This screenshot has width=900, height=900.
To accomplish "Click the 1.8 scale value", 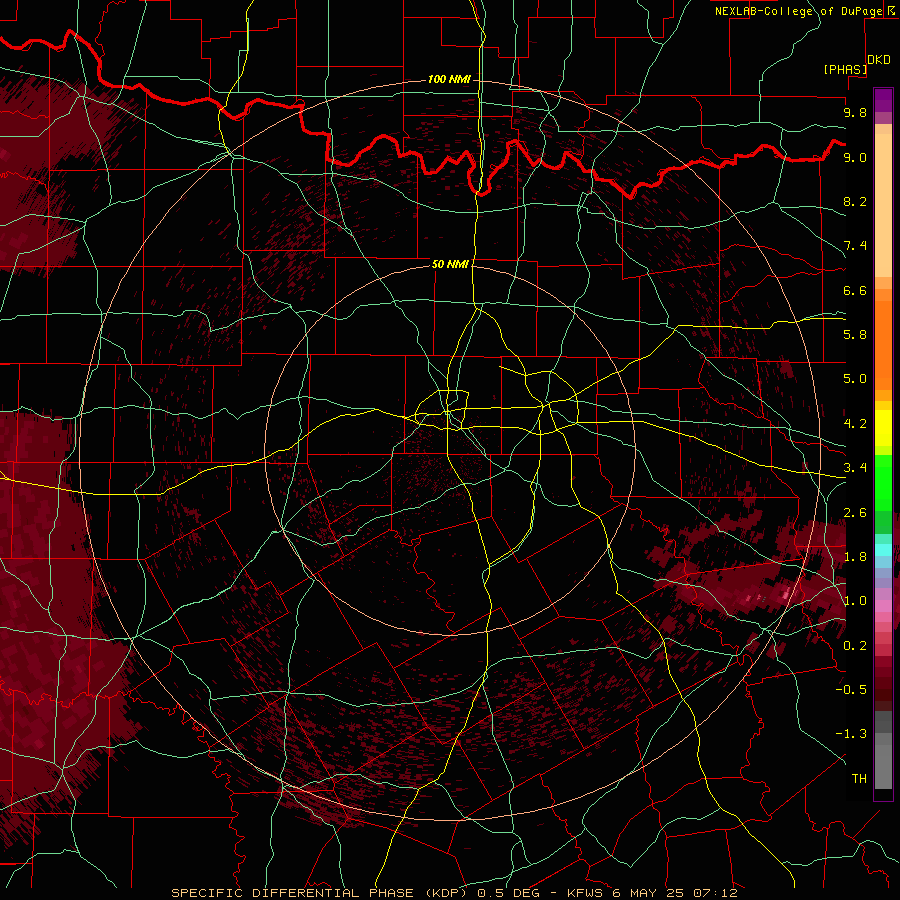I will tap(855, 557).
